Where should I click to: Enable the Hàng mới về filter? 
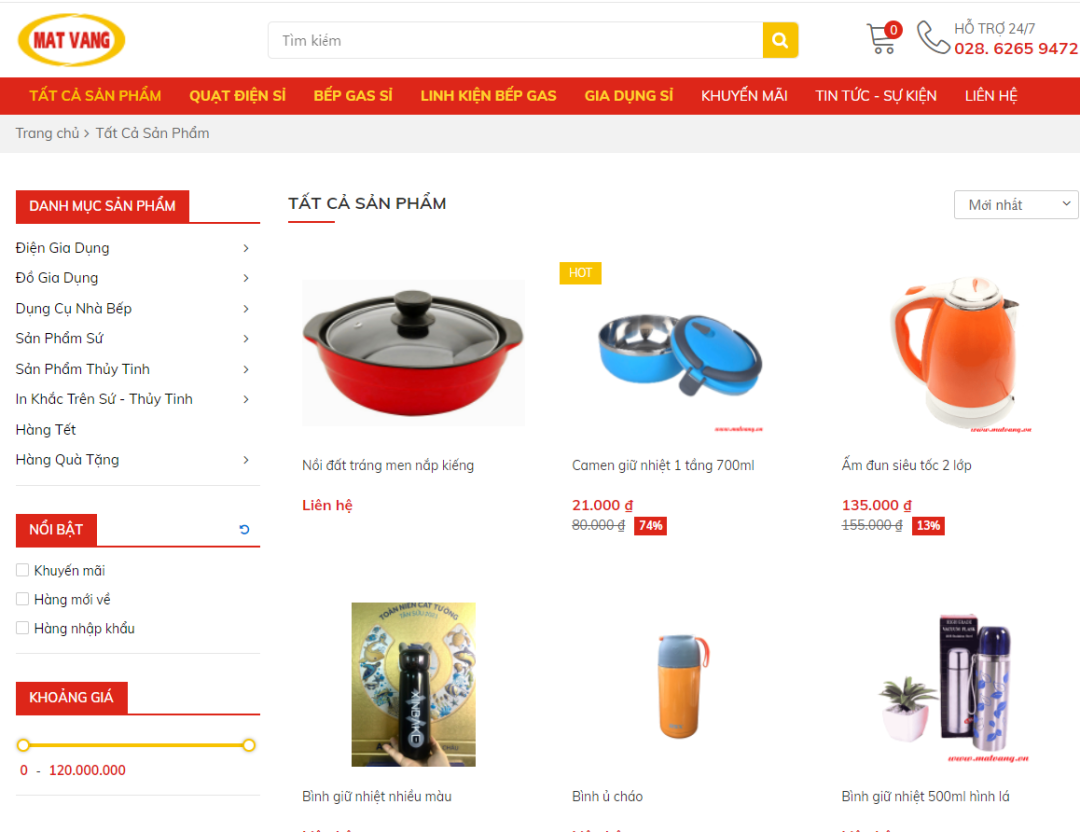click(23, 599)
